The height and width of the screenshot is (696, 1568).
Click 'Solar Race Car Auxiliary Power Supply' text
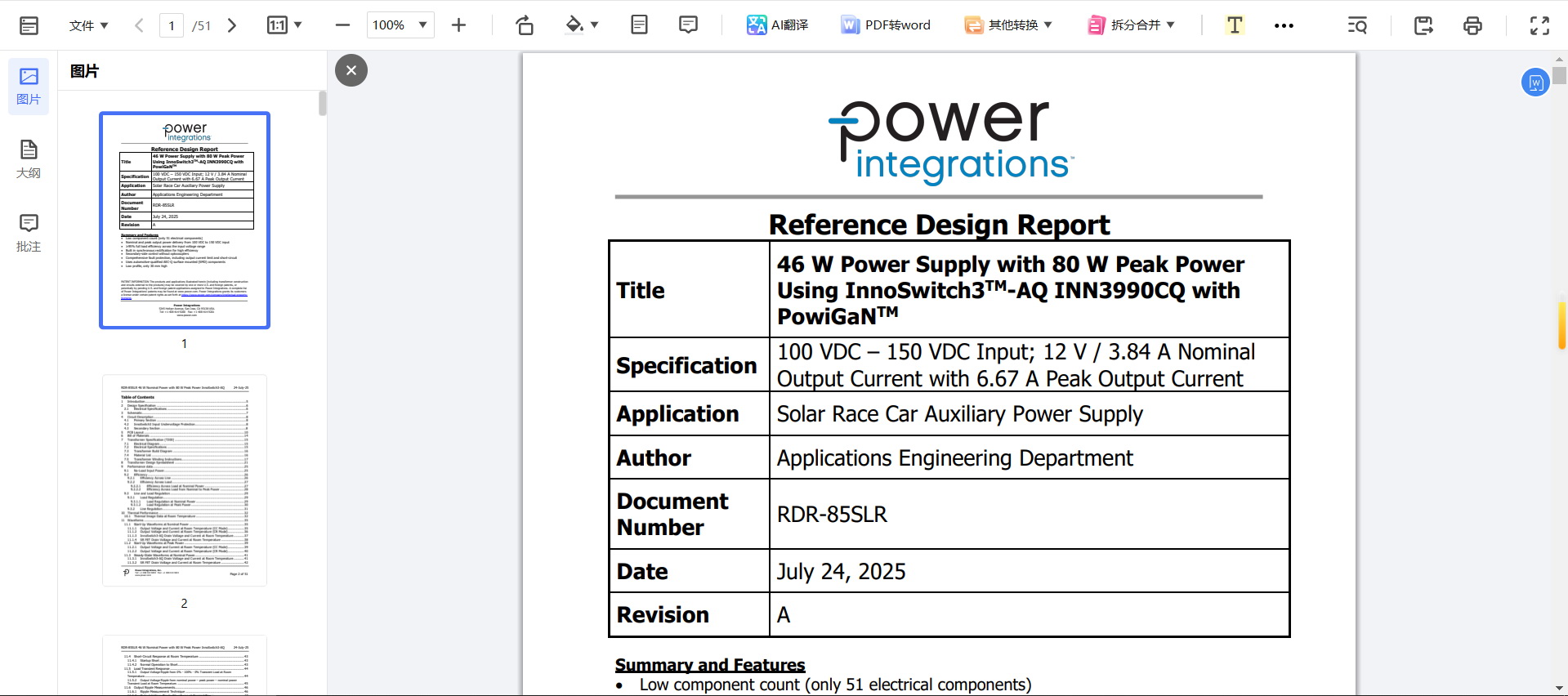pos(959,414)
